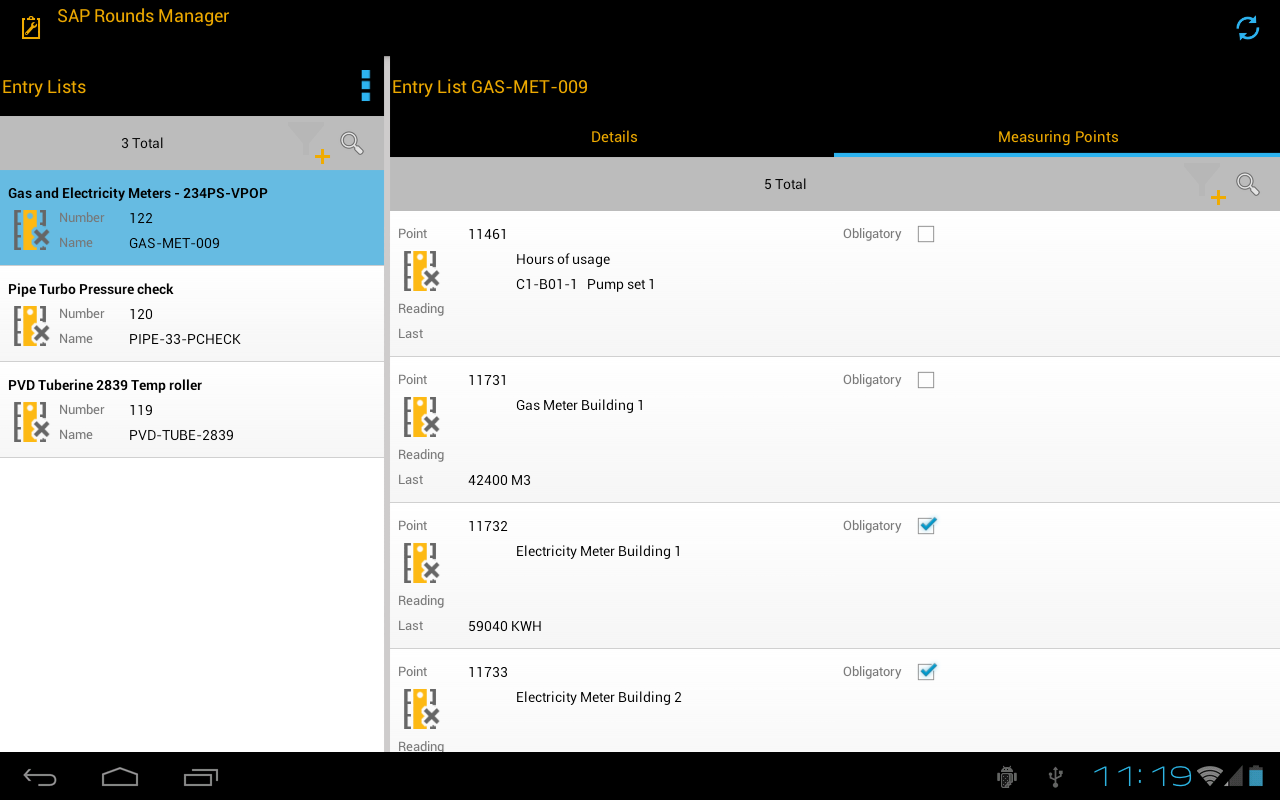
Task: Uncheck Obligatory for point 11733
Action: (x=927, y=672)
